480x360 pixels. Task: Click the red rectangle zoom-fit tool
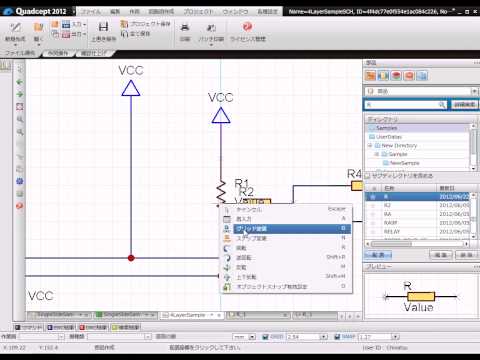point(20,107)
